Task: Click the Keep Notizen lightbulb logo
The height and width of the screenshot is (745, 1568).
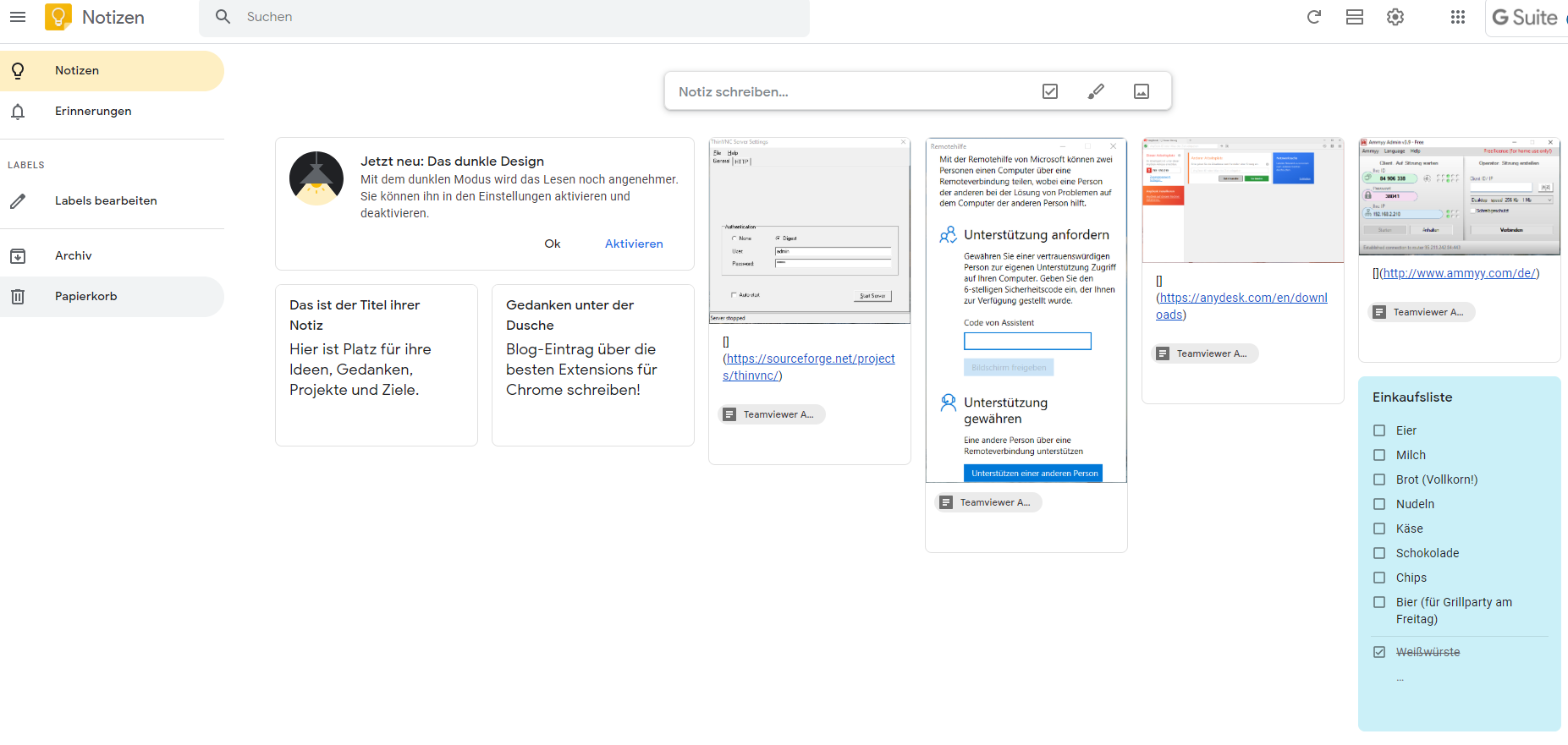Action: click(58, 17)
